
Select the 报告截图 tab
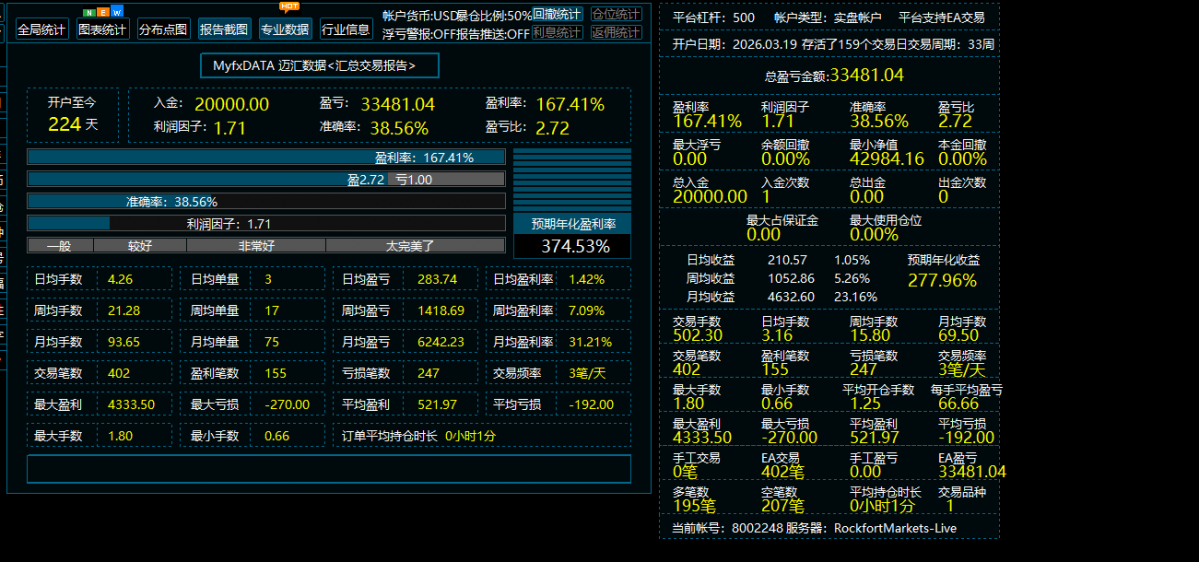pos(225,30)
